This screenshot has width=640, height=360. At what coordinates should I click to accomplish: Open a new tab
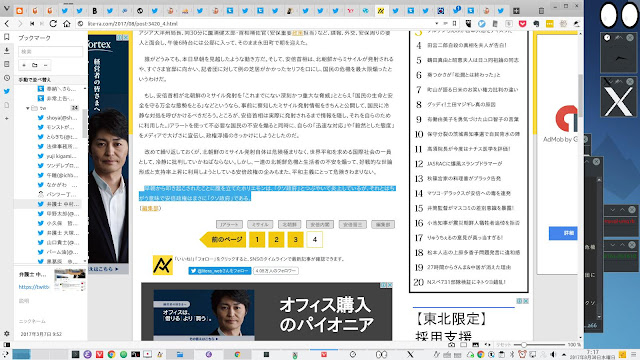[x=516, y=11]
